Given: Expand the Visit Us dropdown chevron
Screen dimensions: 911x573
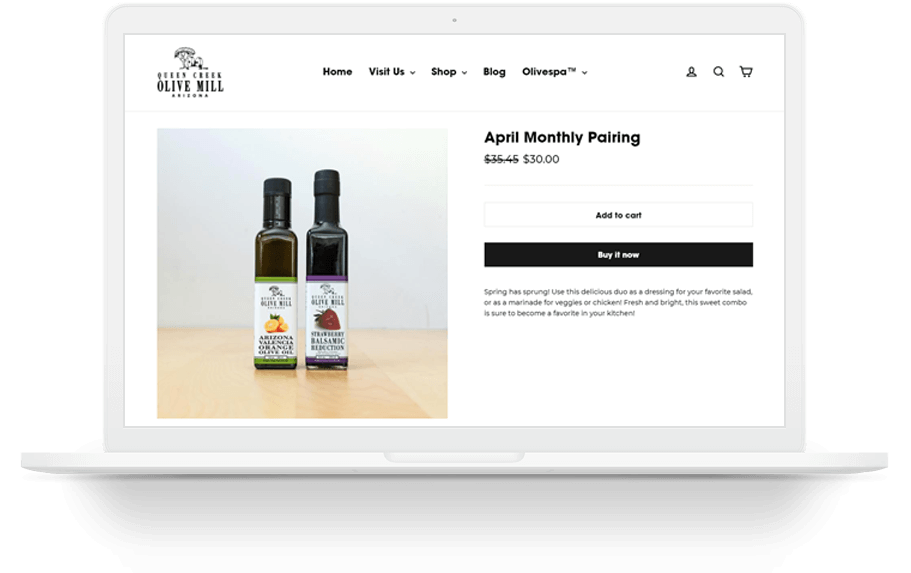Looking at the screenshot, I should pos(413,73).
